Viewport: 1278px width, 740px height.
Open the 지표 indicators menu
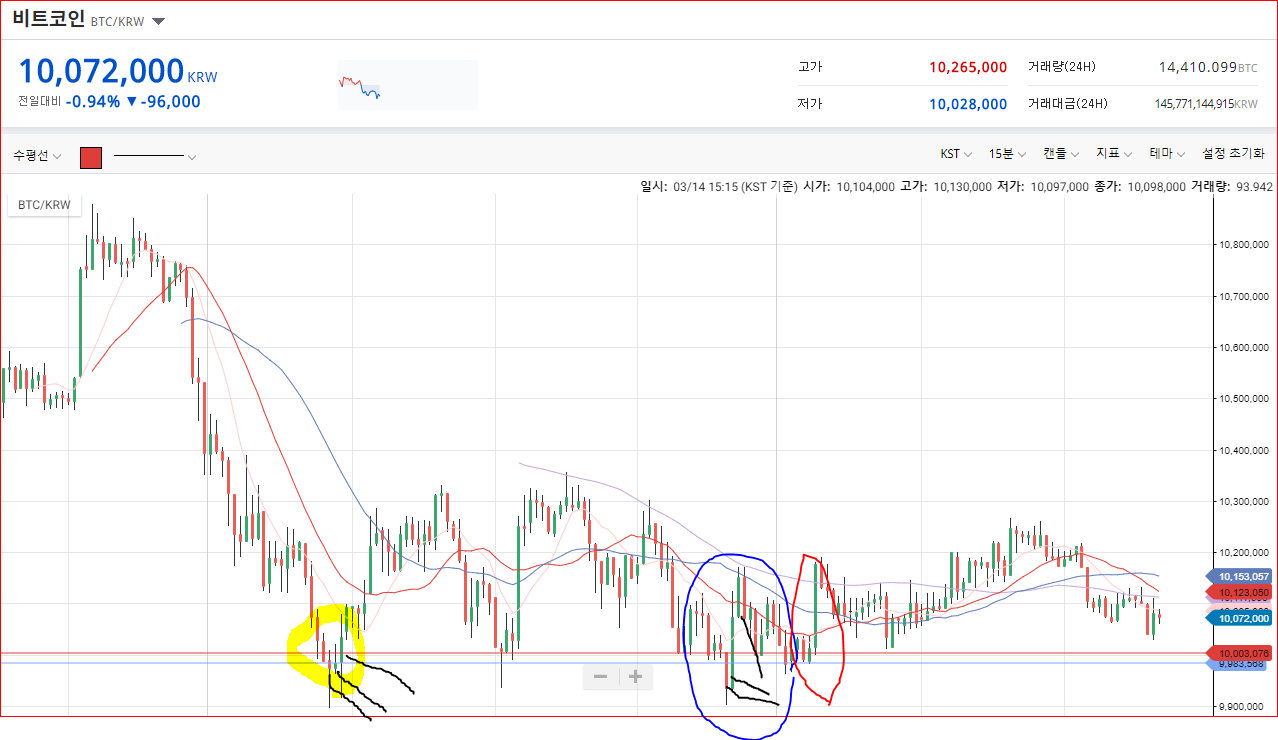[1114, 154]
